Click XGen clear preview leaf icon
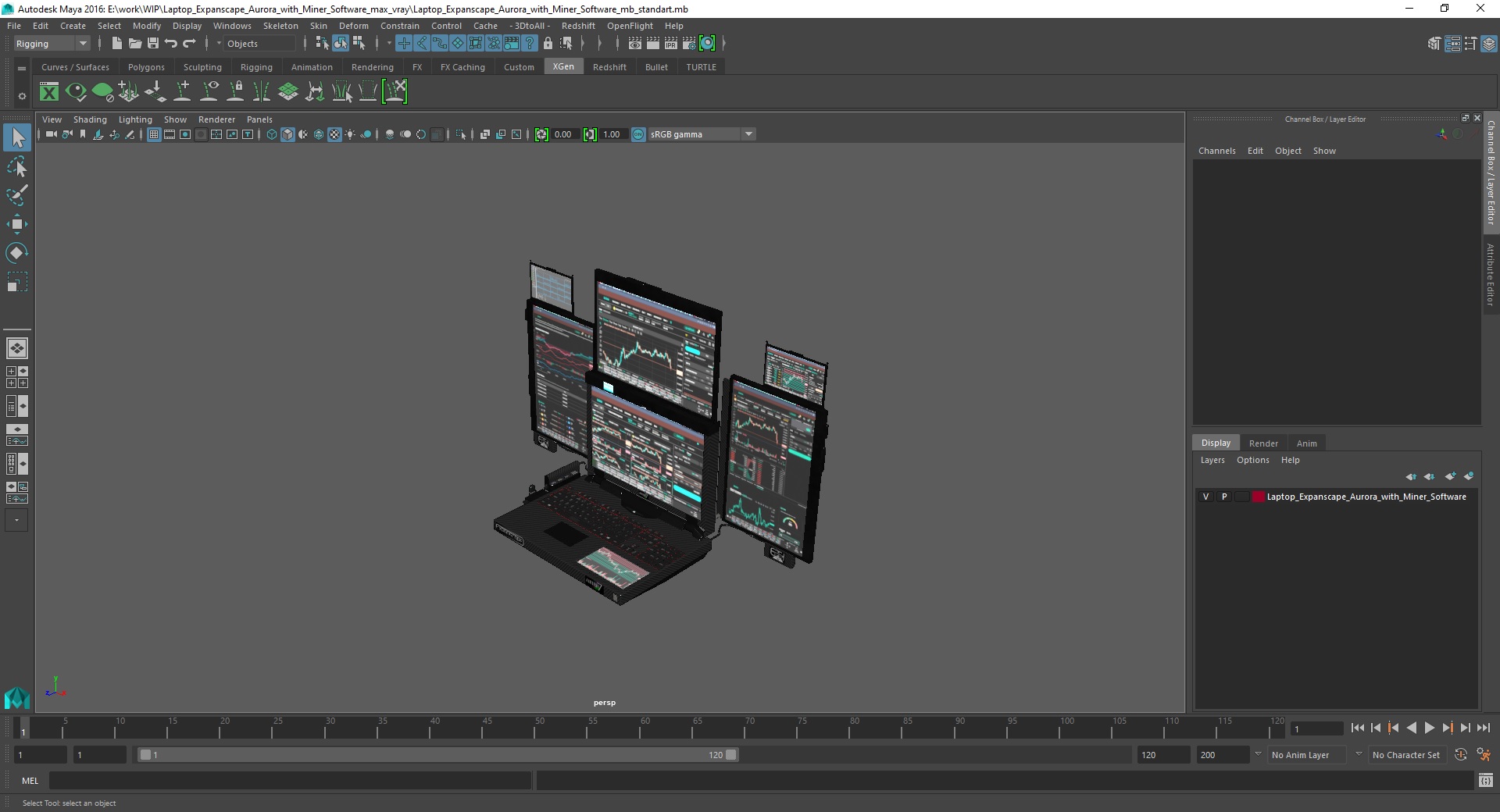Viewport: 1500px width, 812px height. click(x=102, y=92)
